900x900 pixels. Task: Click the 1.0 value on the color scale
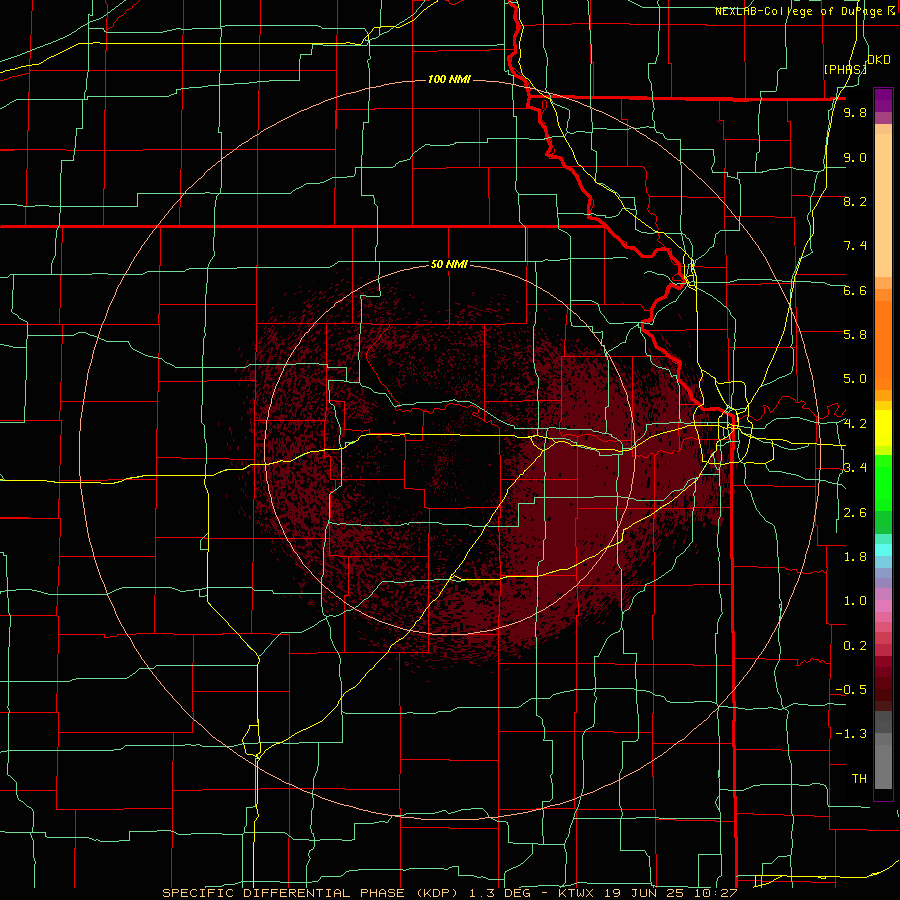[x=855, y=601]
